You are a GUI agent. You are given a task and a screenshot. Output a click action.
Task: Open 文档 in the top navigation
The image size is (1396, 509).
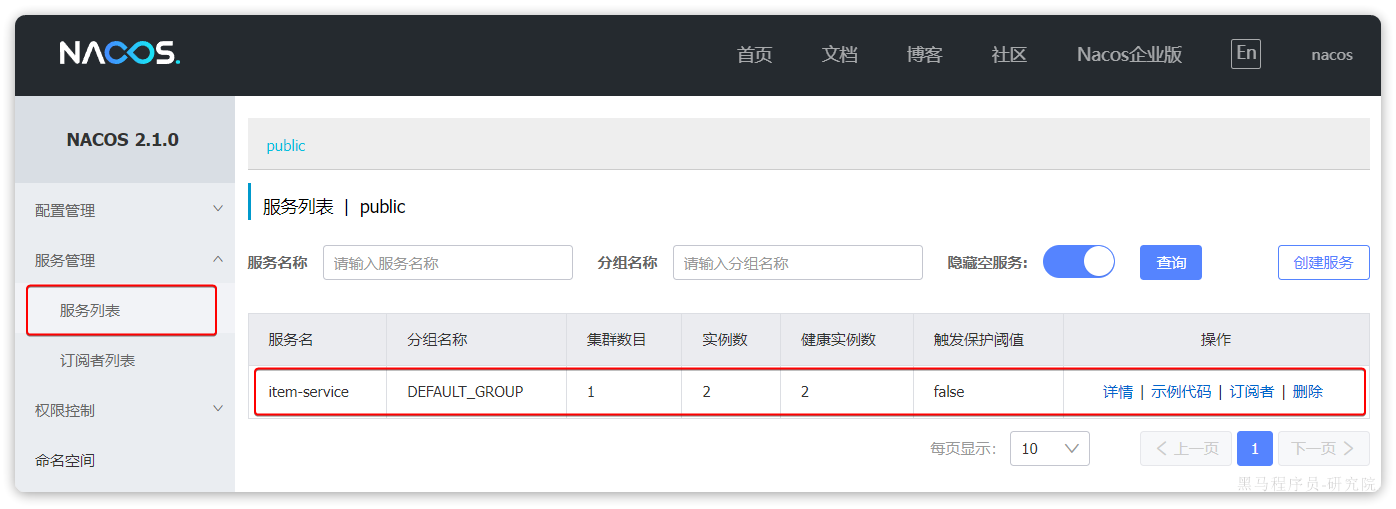839,55
